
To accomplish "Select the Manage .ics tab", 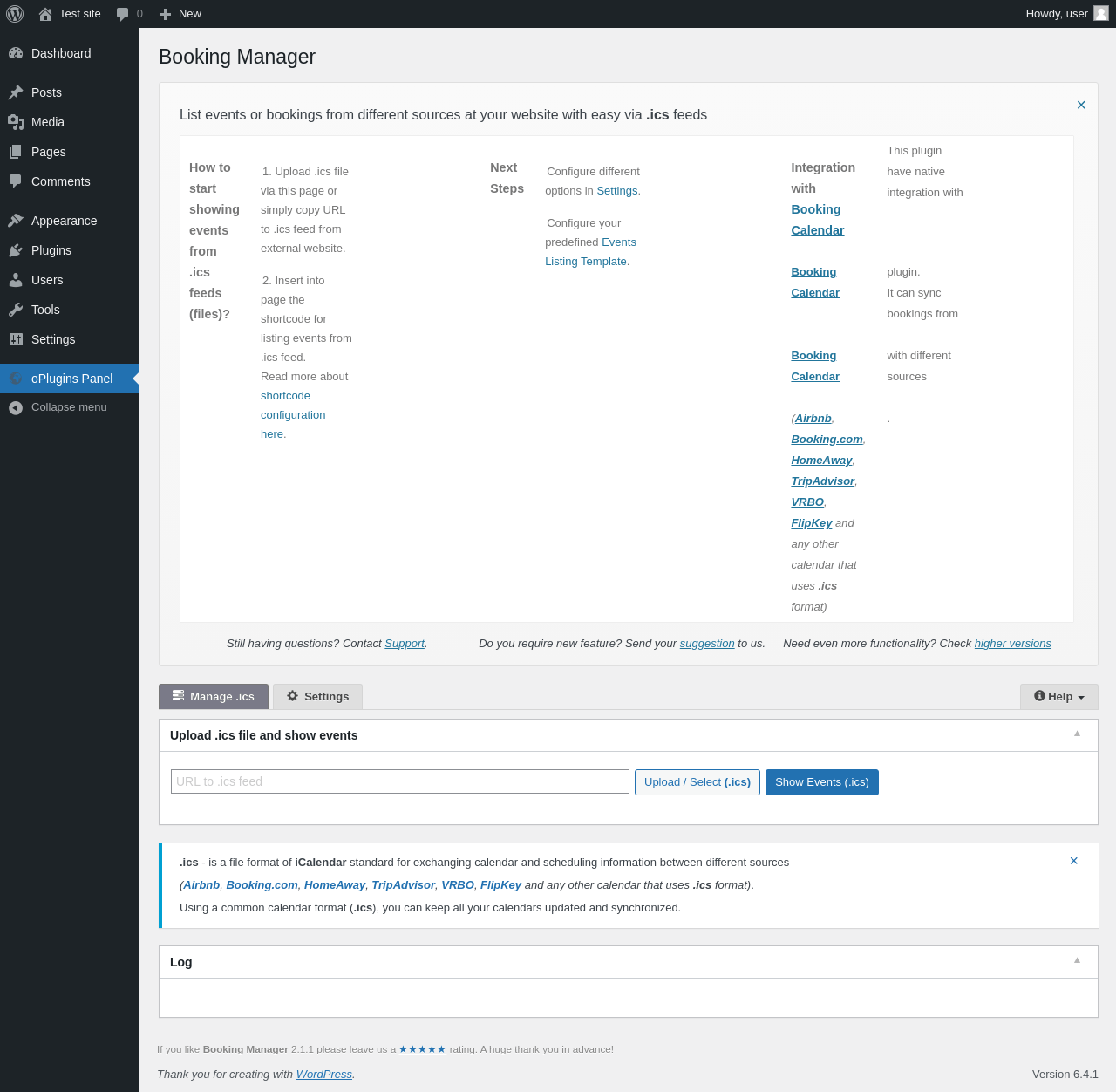I will pos(214,696).
